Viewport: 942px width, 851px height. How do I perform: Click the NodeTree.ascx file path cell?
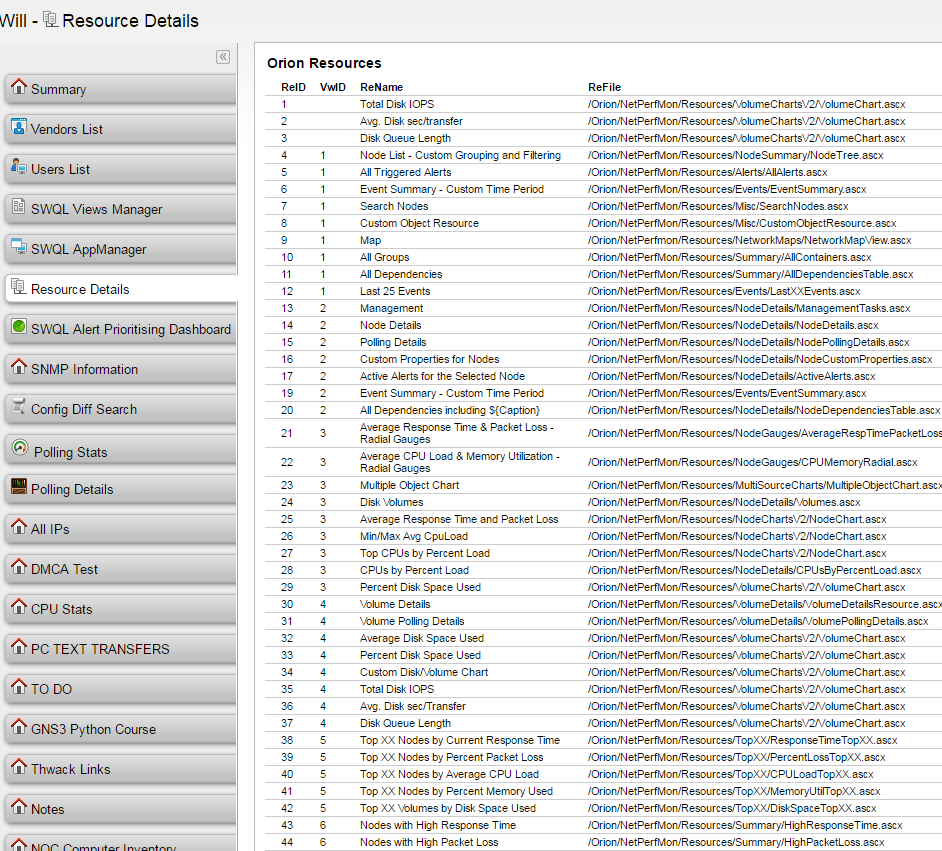735,155
